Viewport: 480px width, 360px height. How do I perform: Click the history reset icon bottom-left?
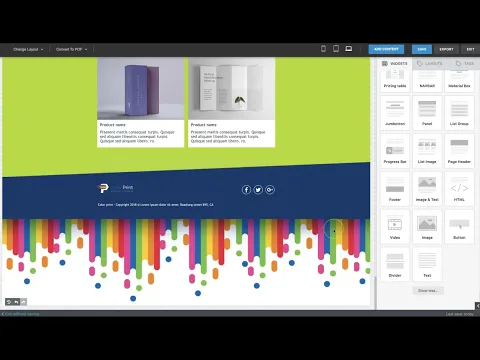[x=9, y=302]
